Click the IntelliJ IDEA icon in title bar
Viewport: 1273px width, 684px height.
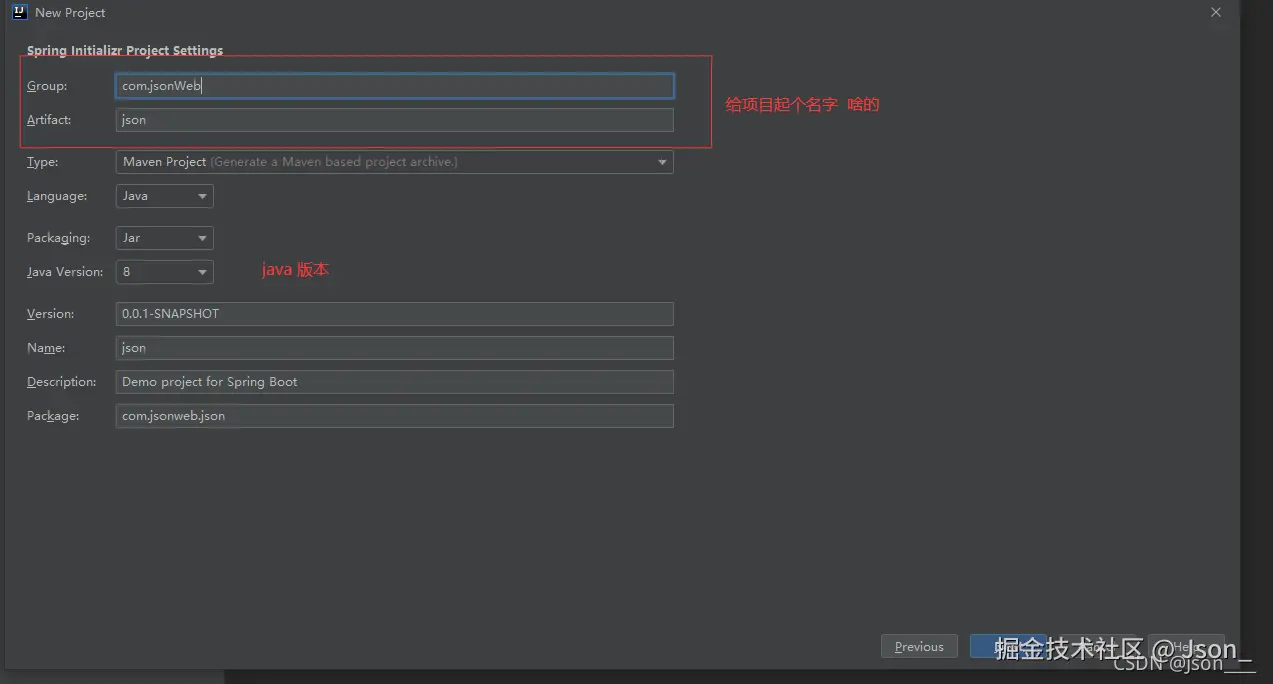tap(19, 12)
